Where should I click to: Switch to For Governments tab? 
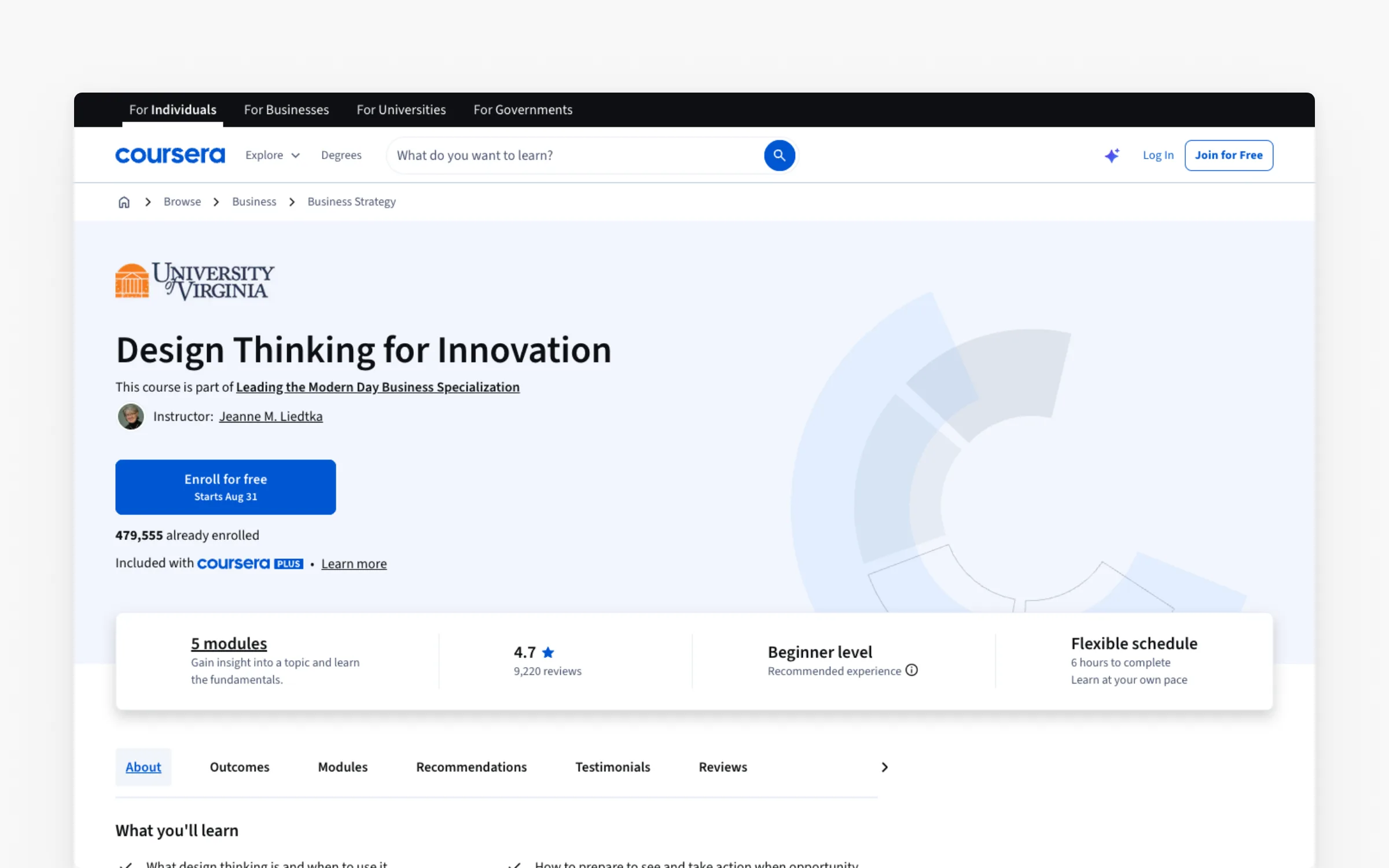[x=523, y=110]
